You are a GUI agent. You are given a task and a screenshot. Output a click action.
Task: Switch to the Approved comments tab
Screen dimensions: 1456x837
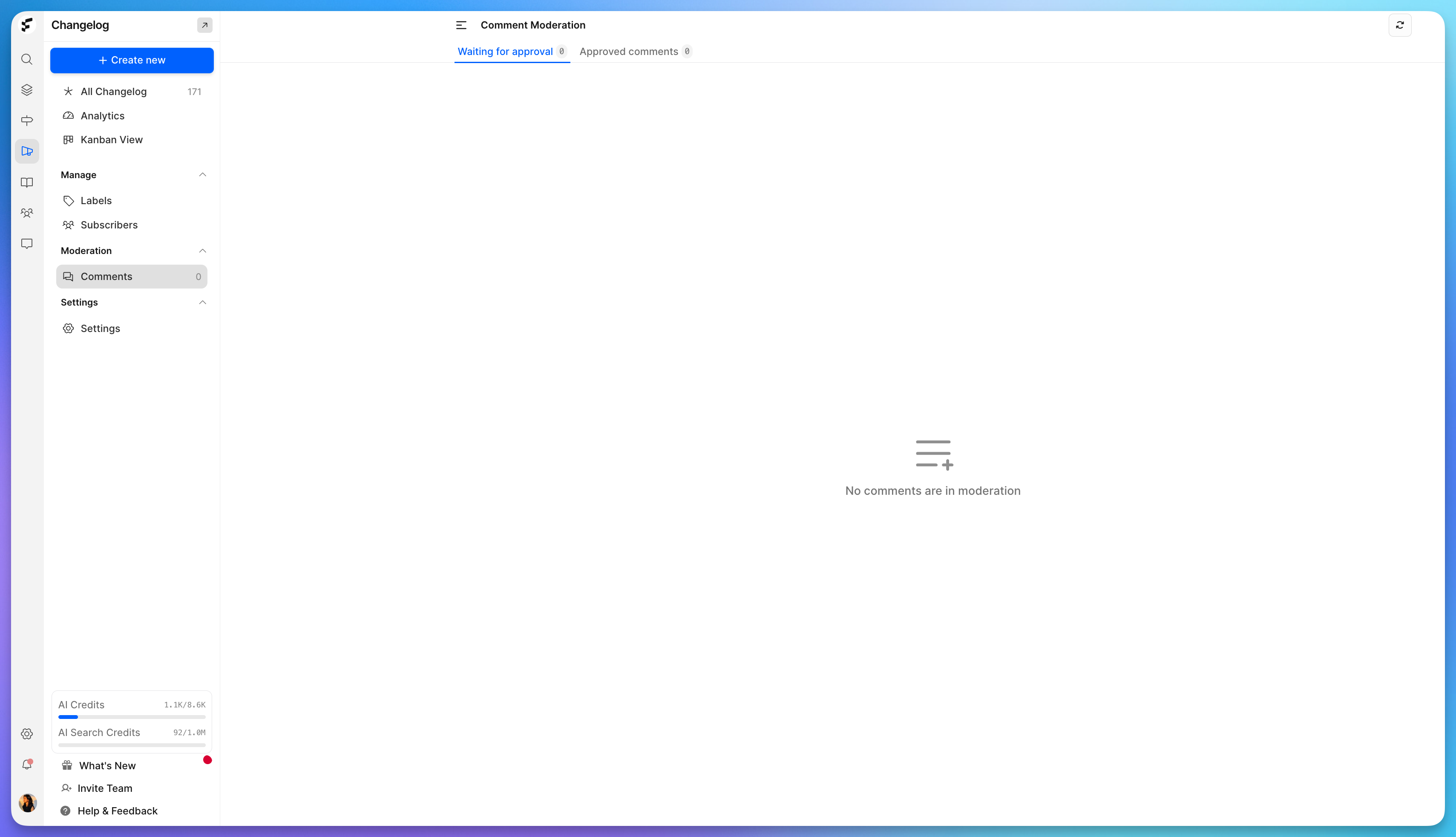tap(636, 52)
